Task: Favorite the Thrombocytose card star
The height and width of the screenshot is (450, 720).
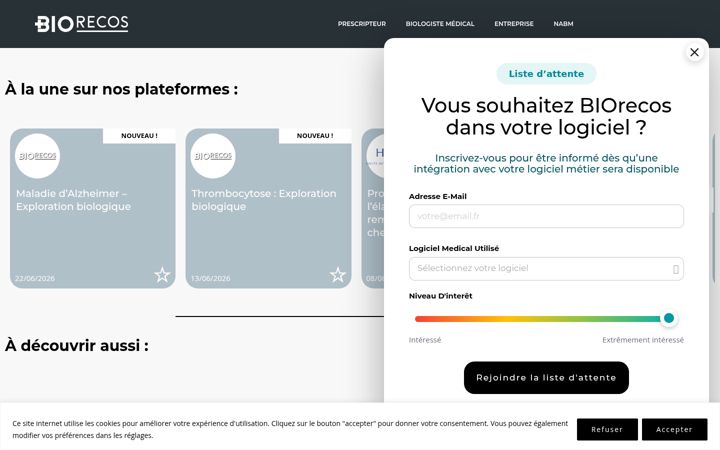Action: 338,275
